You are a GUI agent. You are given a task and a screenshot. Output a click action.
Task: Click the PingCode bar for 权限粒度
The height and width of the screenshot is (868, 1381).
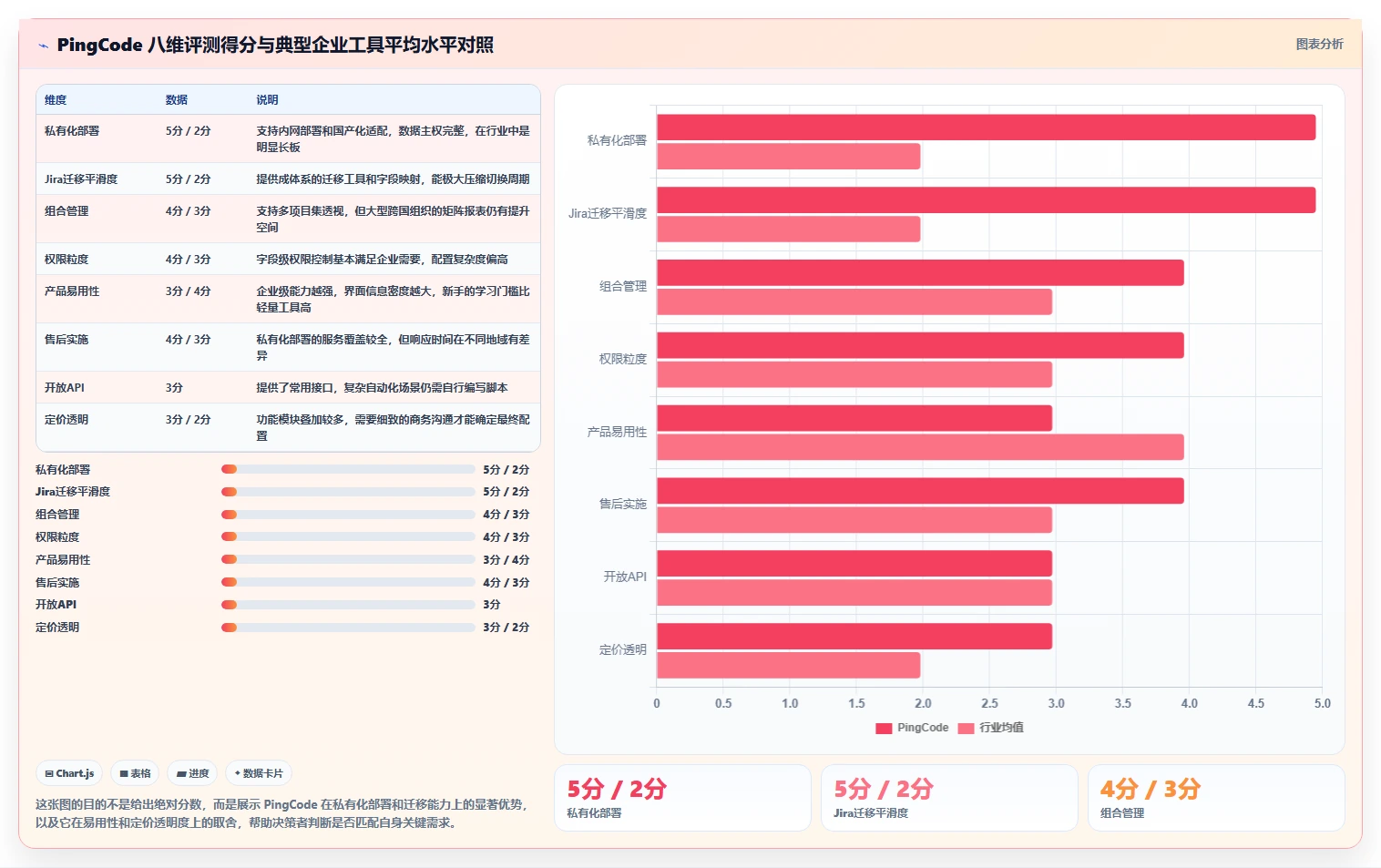tap(920, 345)
